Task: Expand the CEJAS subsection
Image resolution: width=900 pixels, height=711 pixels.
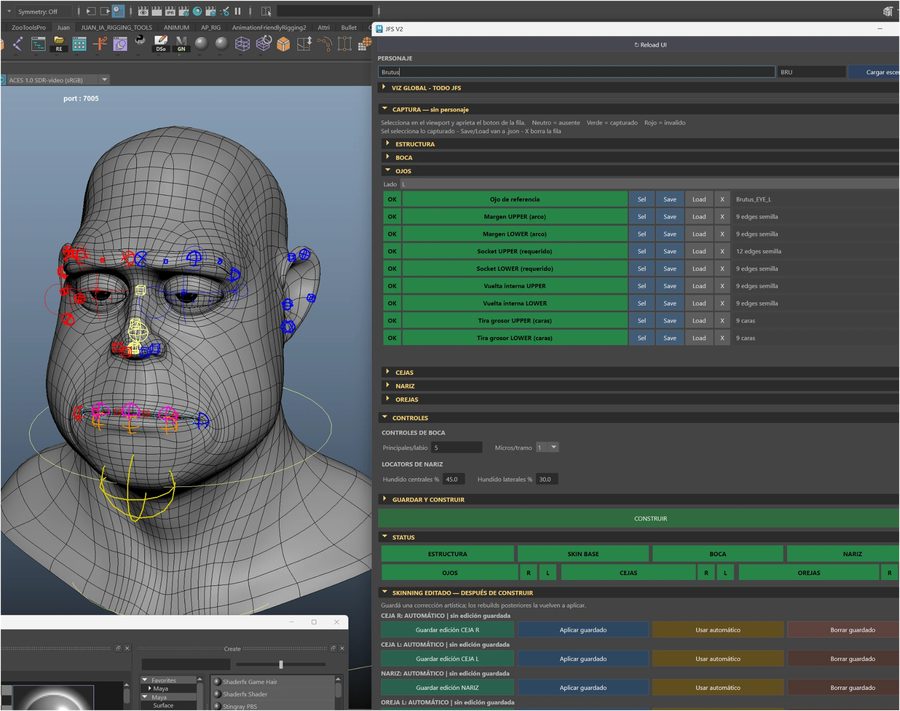Action: click(387, 372)
